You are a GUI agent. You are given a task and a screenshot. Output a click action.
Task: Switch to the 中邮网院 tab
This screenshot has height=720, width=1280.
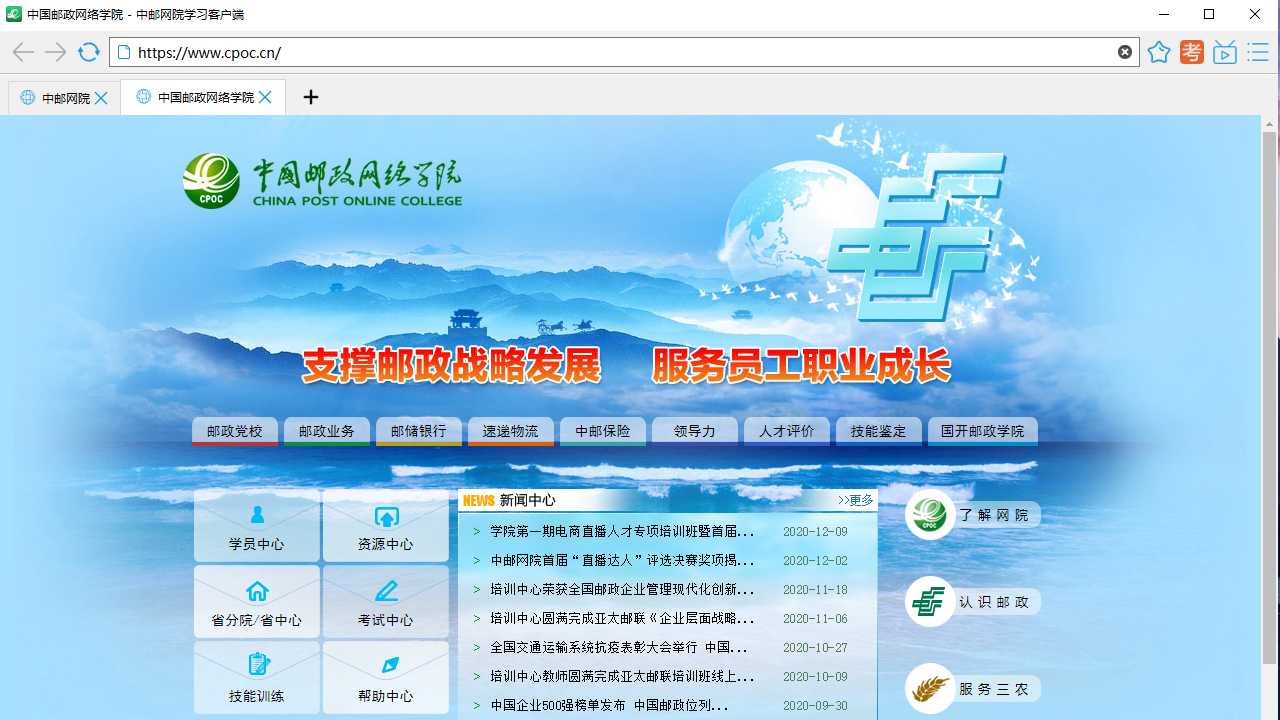click(x=62, y=97)
